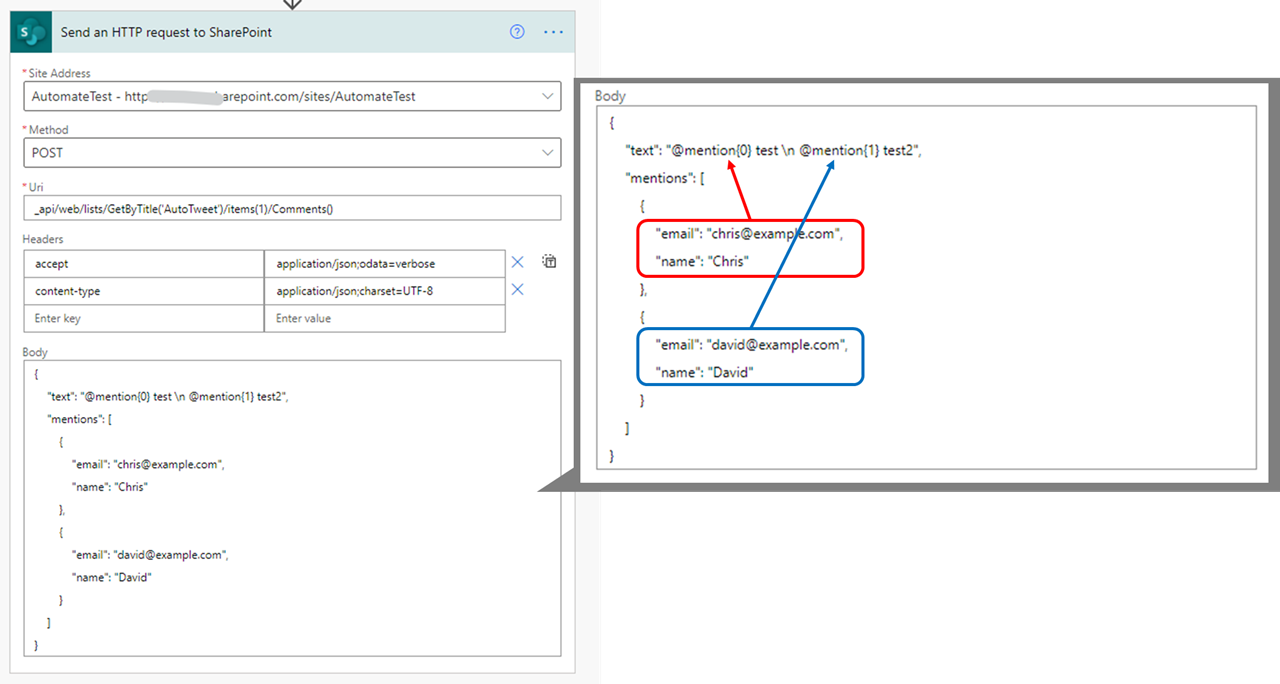The height and width of the screenshot is (684, 1280).
Task: Delete the accept header row
Action: pyautogui.click(x=518, y=262)
